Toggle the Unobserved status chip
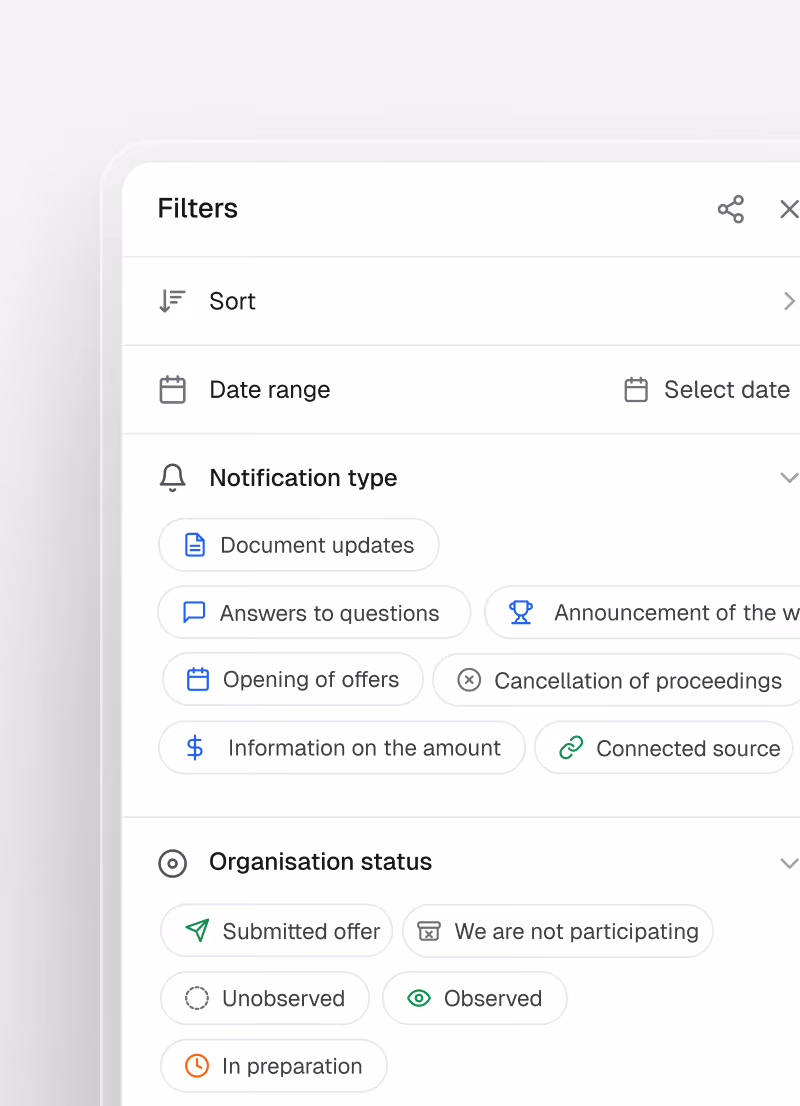The image size is (800, 1106). (x=265, y=998)
